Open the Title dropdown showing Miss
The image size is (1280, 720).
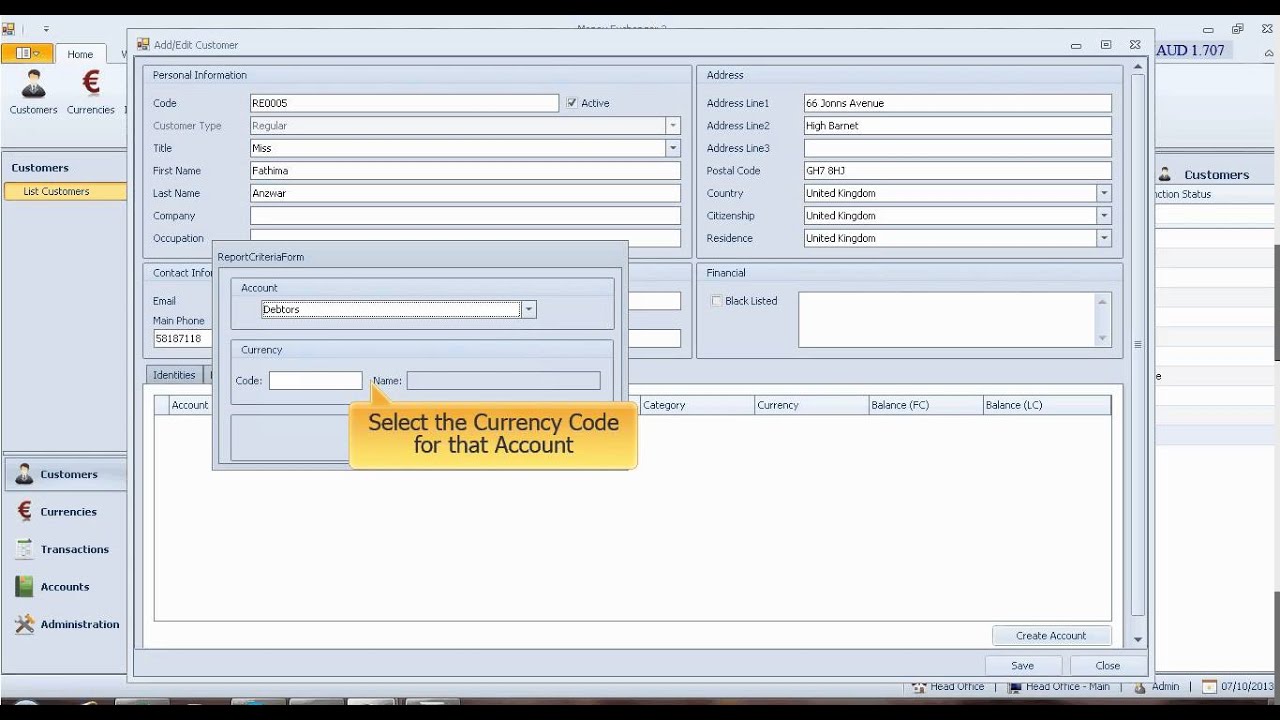pos(673,148)
